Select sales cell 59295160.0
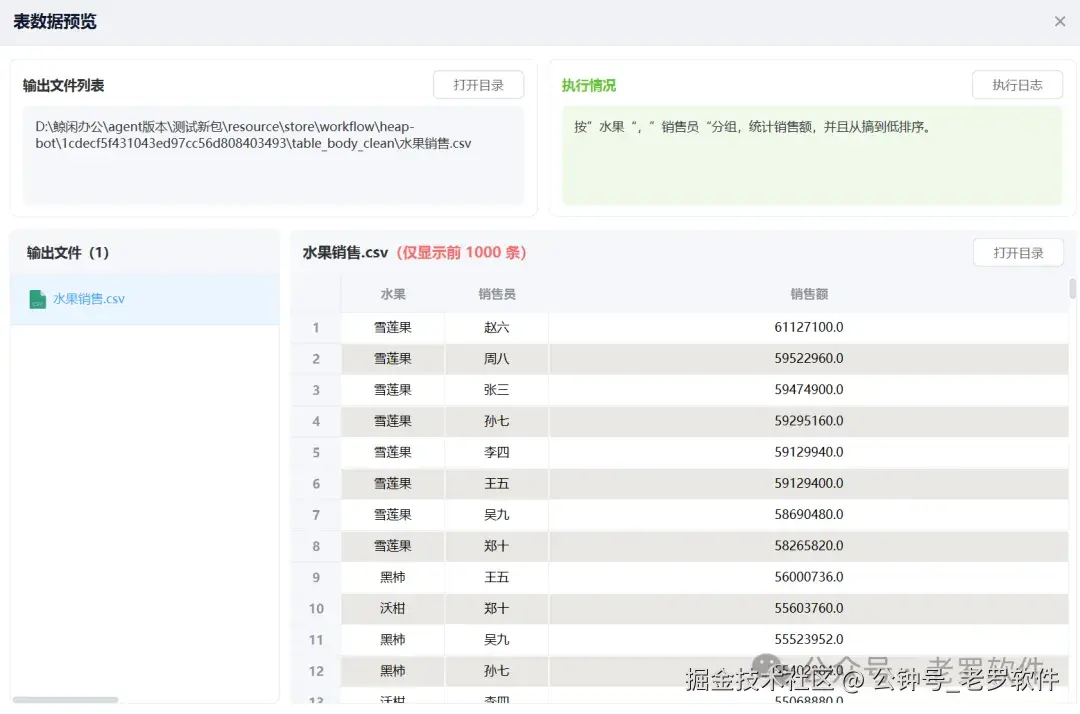 click(x=809, y=421)
